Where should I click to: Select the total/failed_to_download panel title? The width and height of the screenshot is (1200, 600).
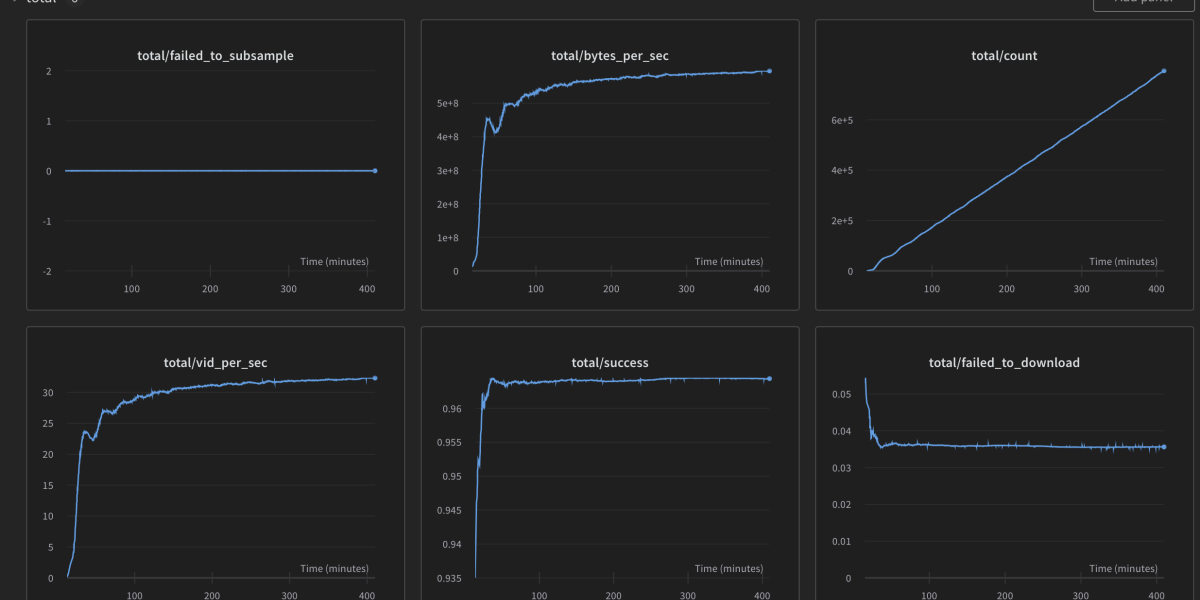(1004, 363)
